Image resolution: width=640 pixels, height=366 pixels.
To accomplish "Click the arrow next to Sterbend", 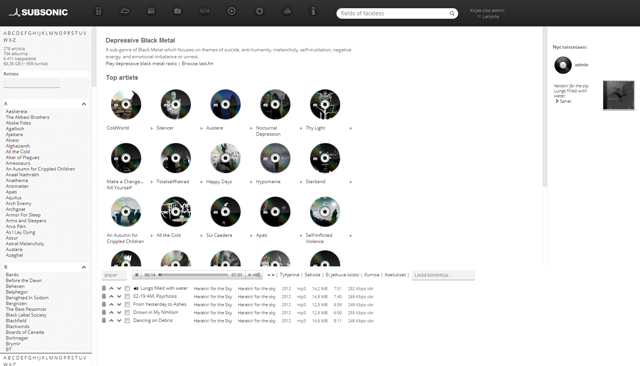I will [x=351, y=182].
